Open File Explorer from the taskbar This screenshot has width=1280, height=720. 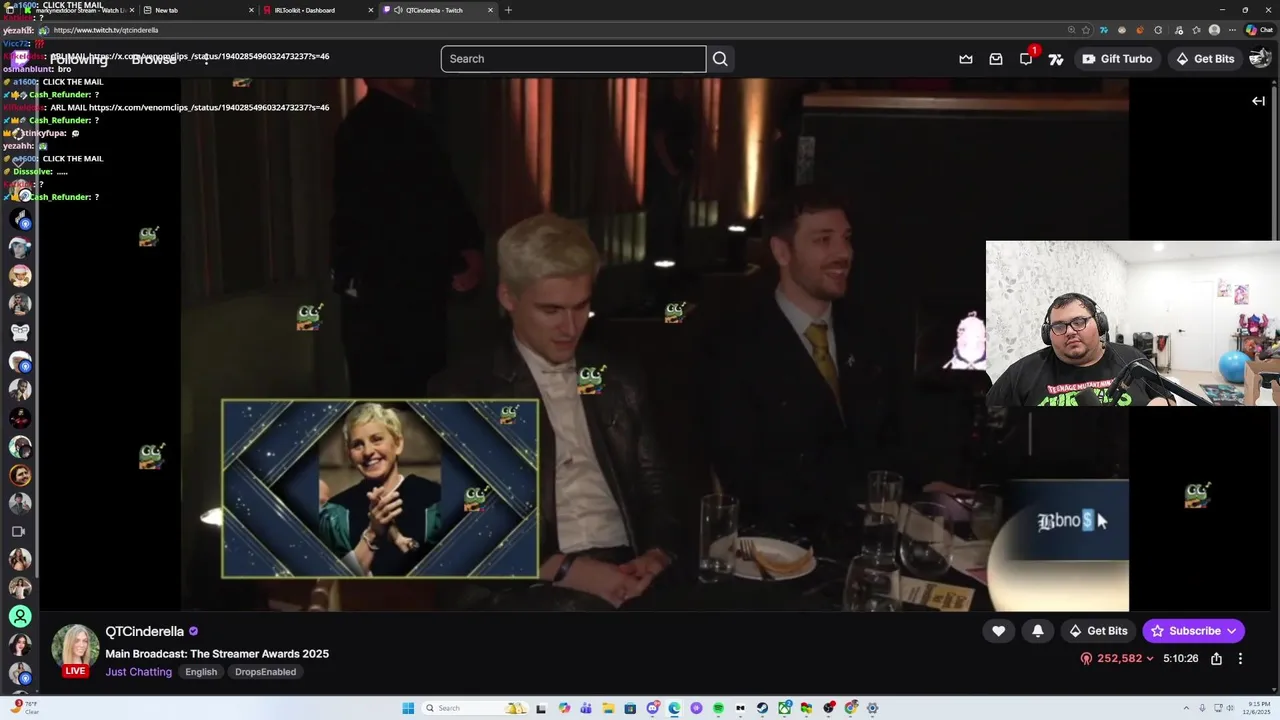click(x=608, y=708)
